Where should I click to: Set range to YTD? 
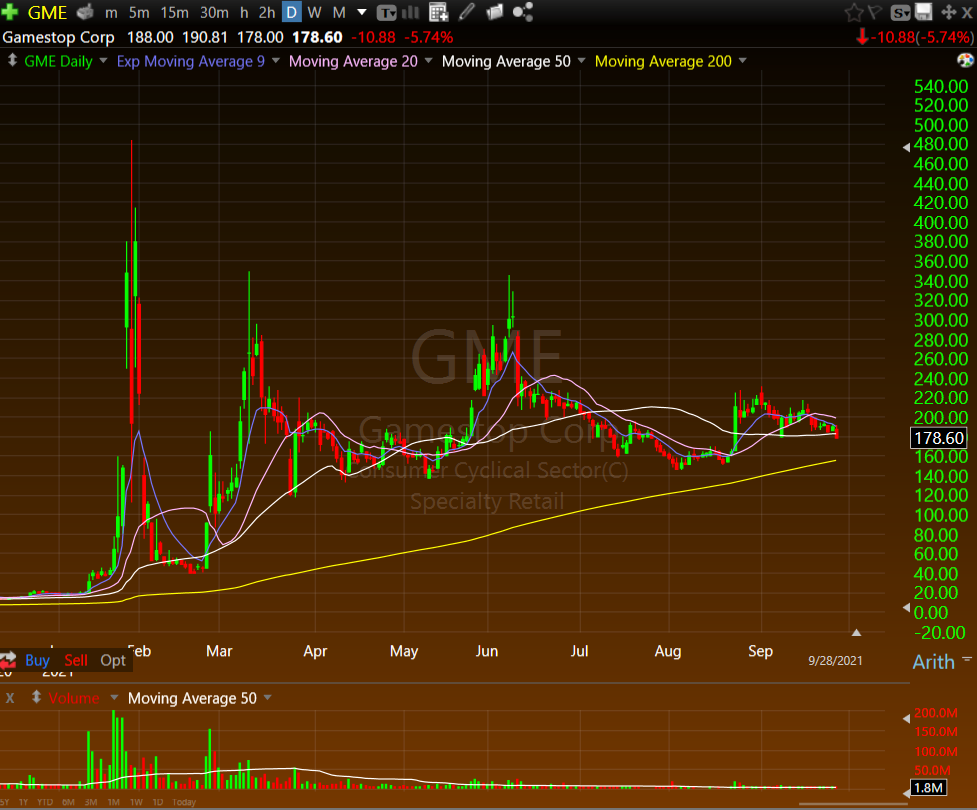(x=45, y=802)
